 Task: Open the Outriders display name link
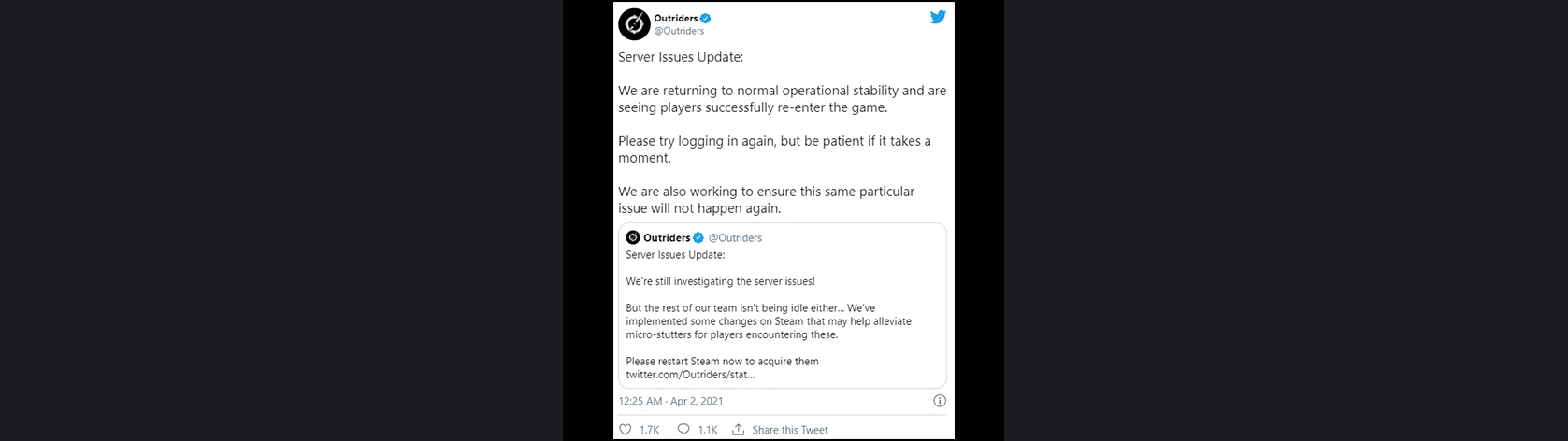coord(675,18)
